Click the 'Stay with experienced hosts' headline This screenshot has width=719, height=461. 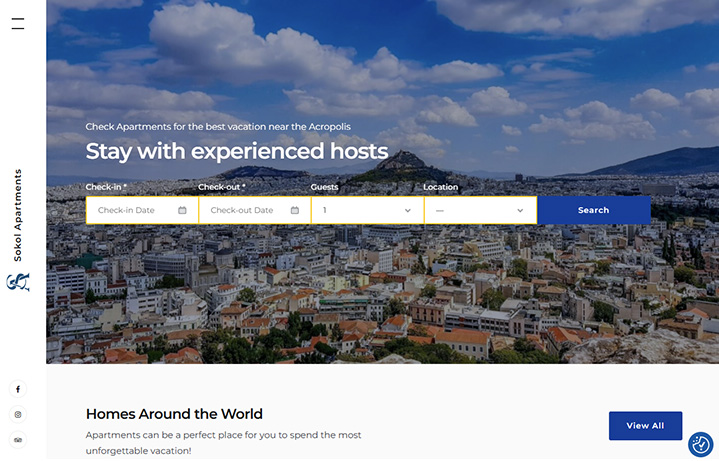click(236, 151)
